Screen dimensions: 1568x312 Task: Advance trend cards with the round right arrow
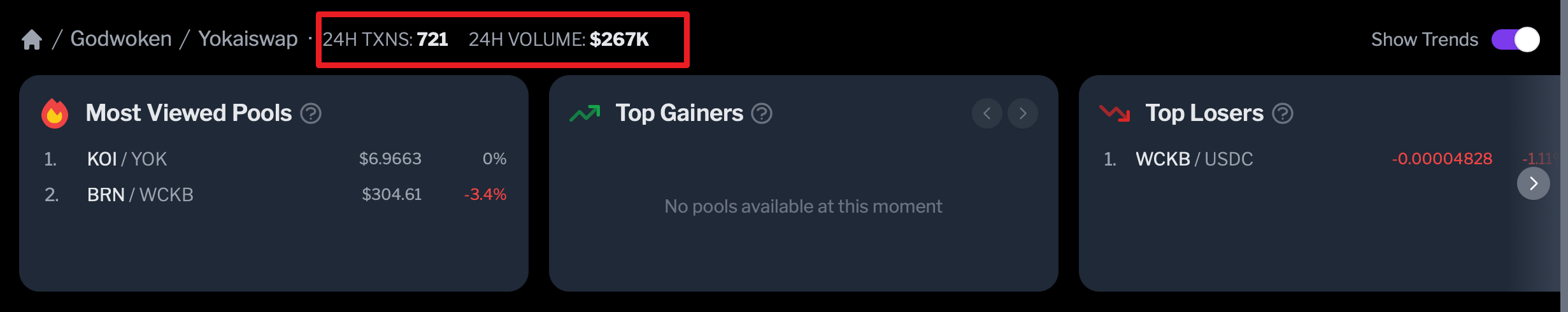pyautogui.click(x=1534, y=183)
